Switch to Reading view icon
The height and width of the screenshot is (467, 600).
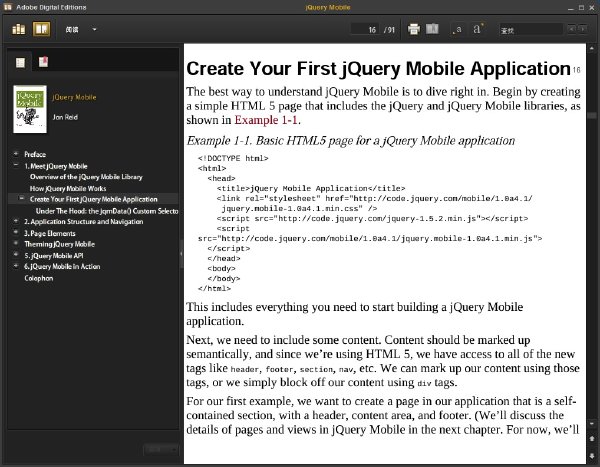point(41,29)
